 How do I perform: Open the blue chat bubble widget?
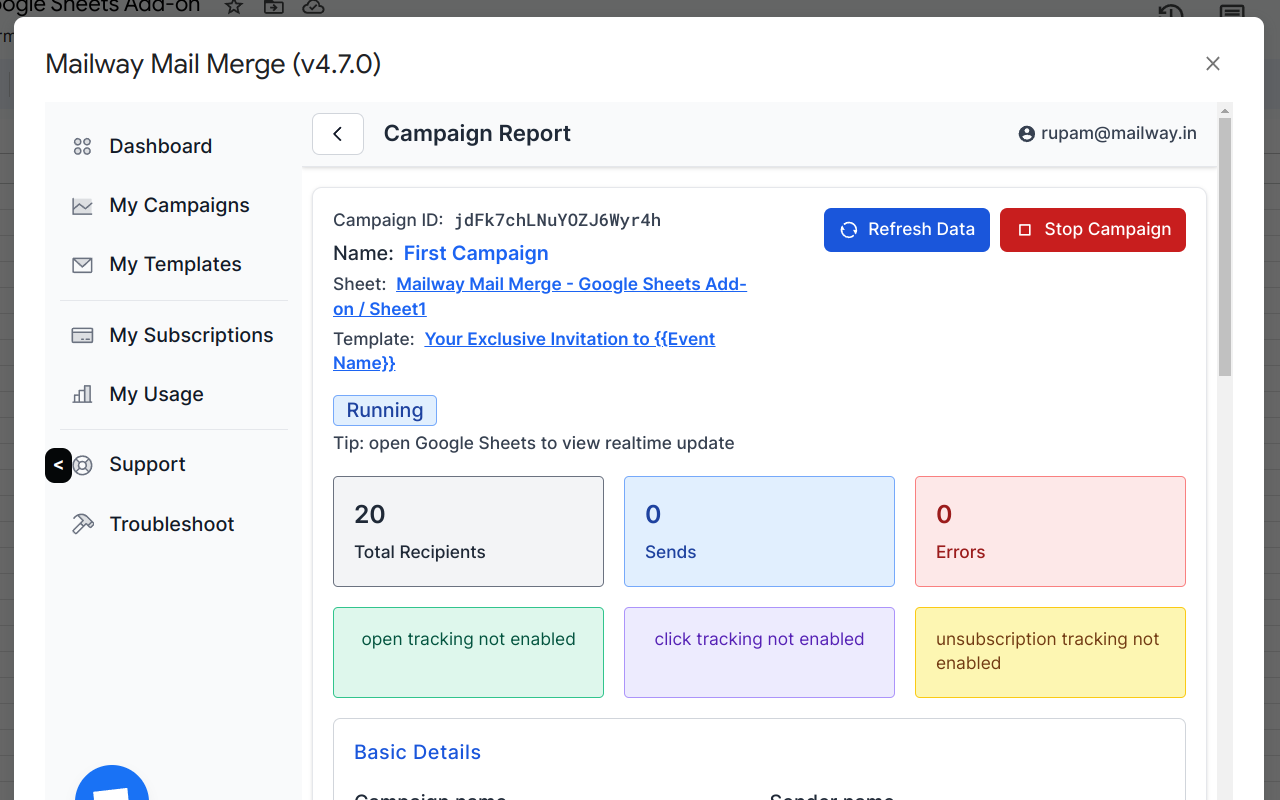(x=112, y=783)
